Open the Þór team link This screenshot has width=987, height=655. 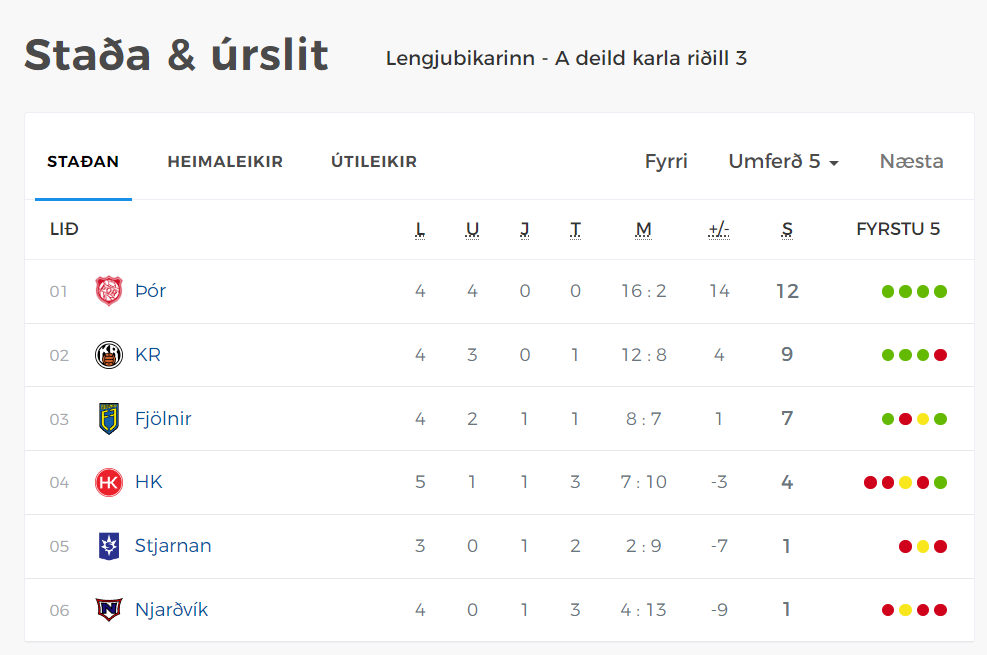(150, 291)
